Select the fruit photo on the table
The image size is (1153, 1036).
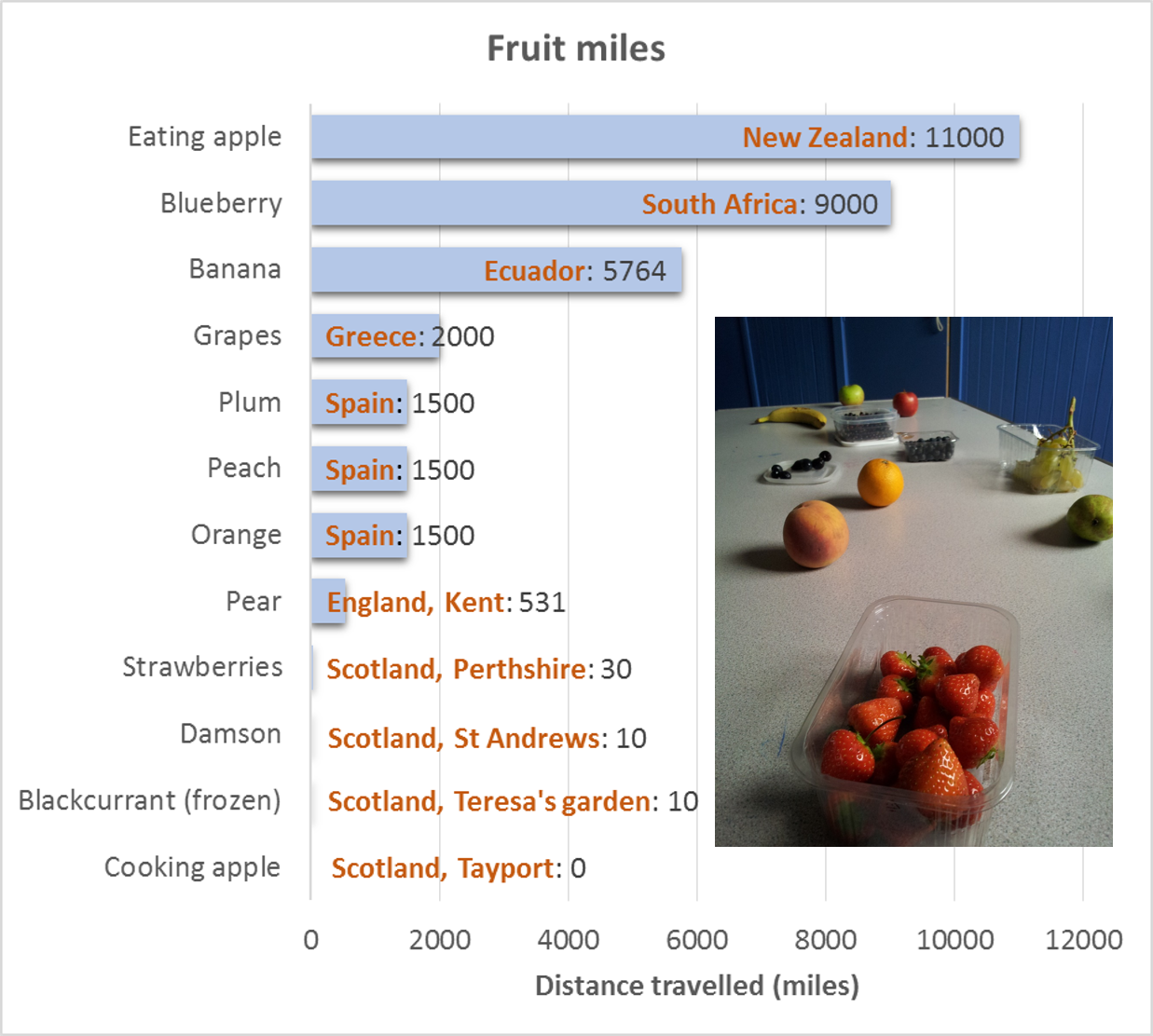(913, 581)
